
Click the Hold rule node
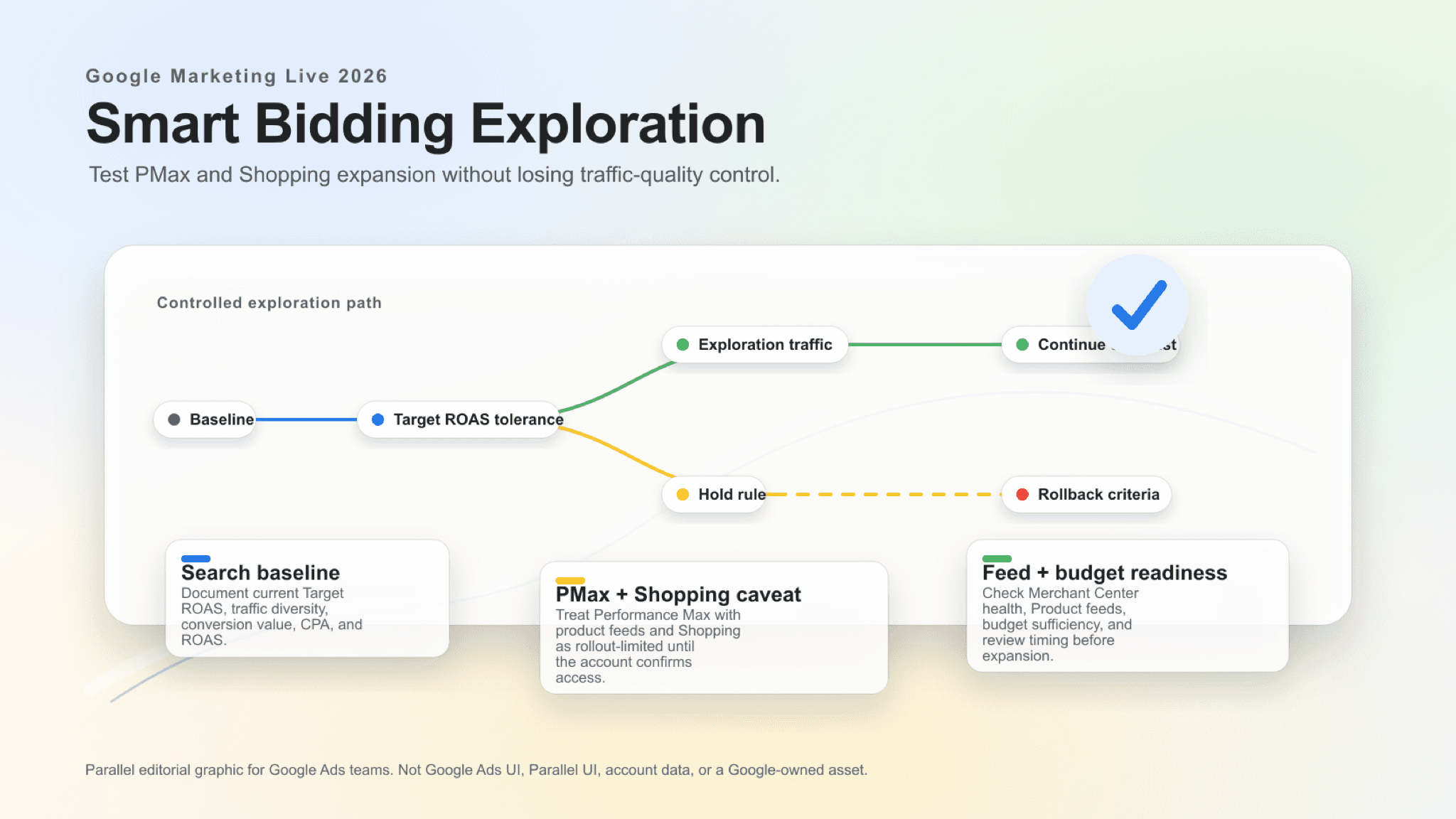(x=714, y=494)
